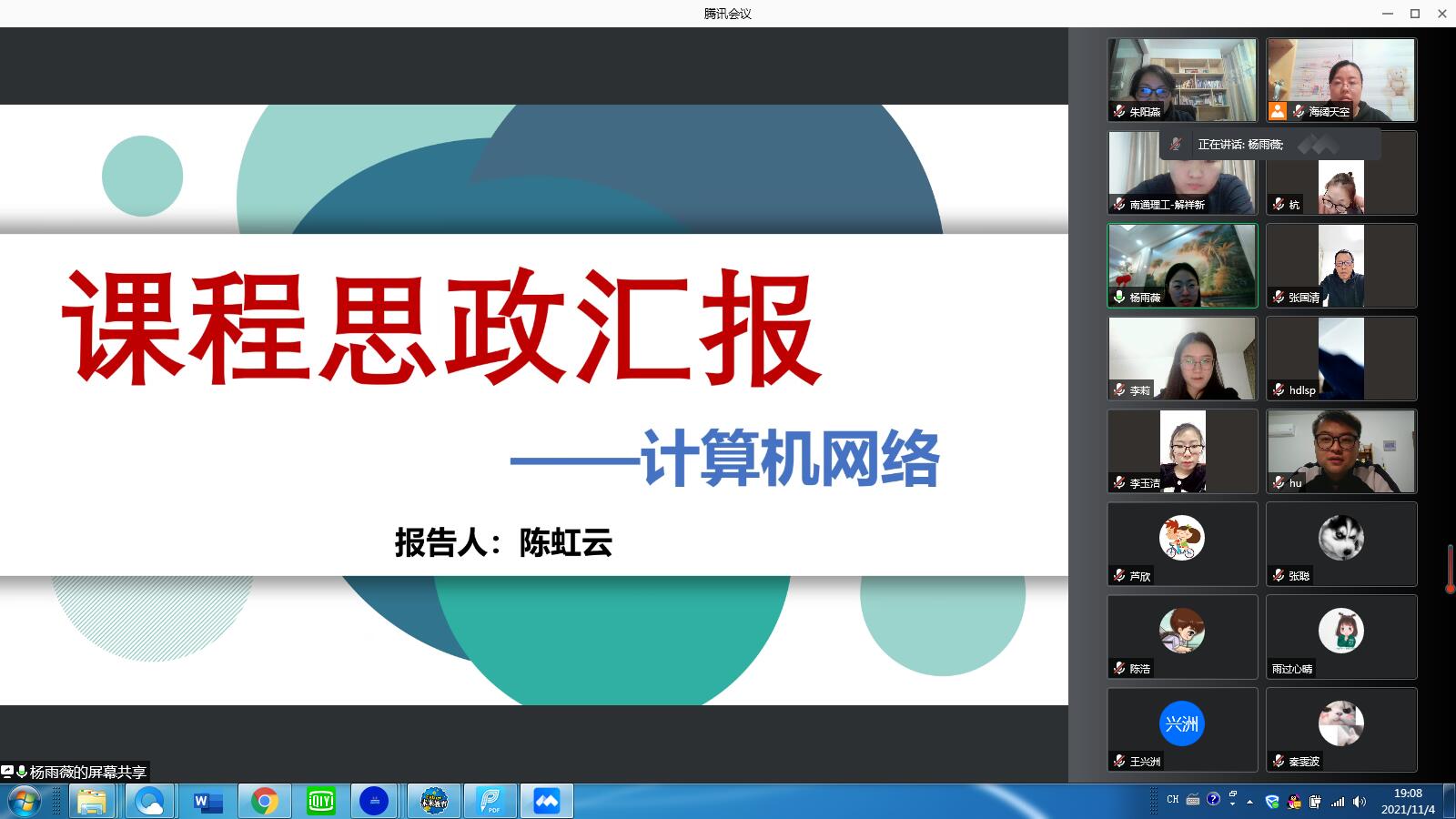Click the blue help question mark tray icon
This screenshot has width=1456, height=819.
pyautogui.click(x=1213, y=800)
